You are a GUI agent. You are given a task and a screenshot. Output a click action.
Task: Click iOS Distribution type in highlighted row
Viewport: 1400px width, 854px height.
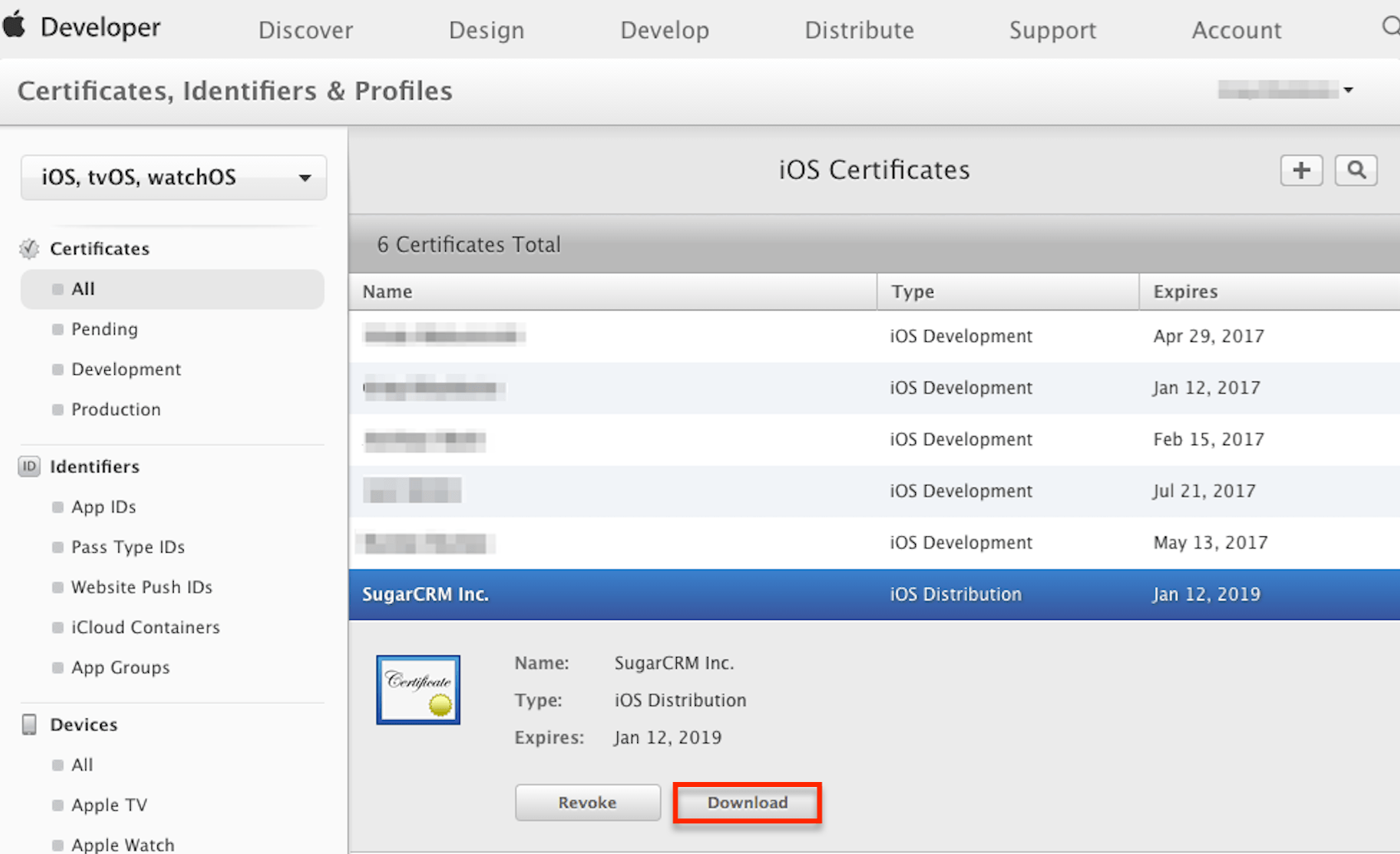(956, 594)
